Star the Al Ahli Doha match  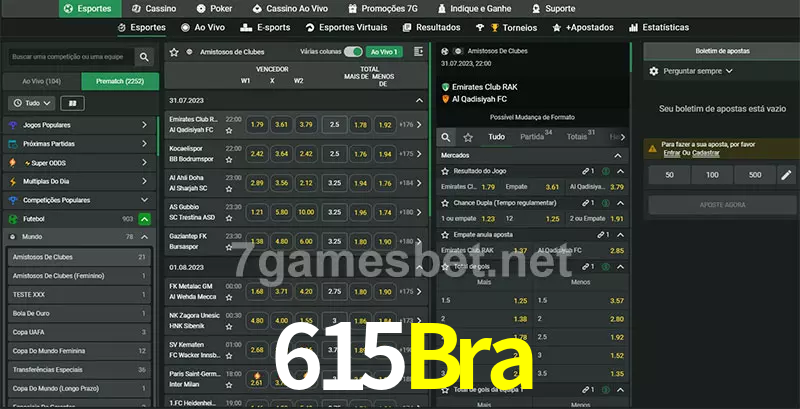229,189
